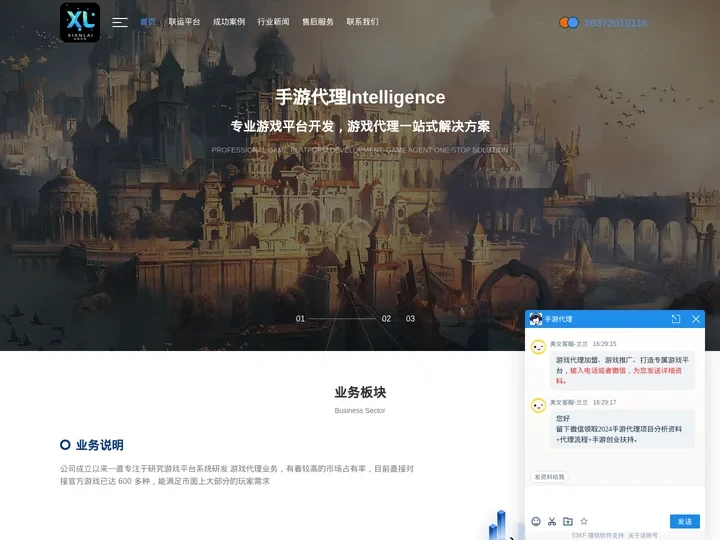Click second message agent avatar
720x540 pixels.
click(538, 406)
